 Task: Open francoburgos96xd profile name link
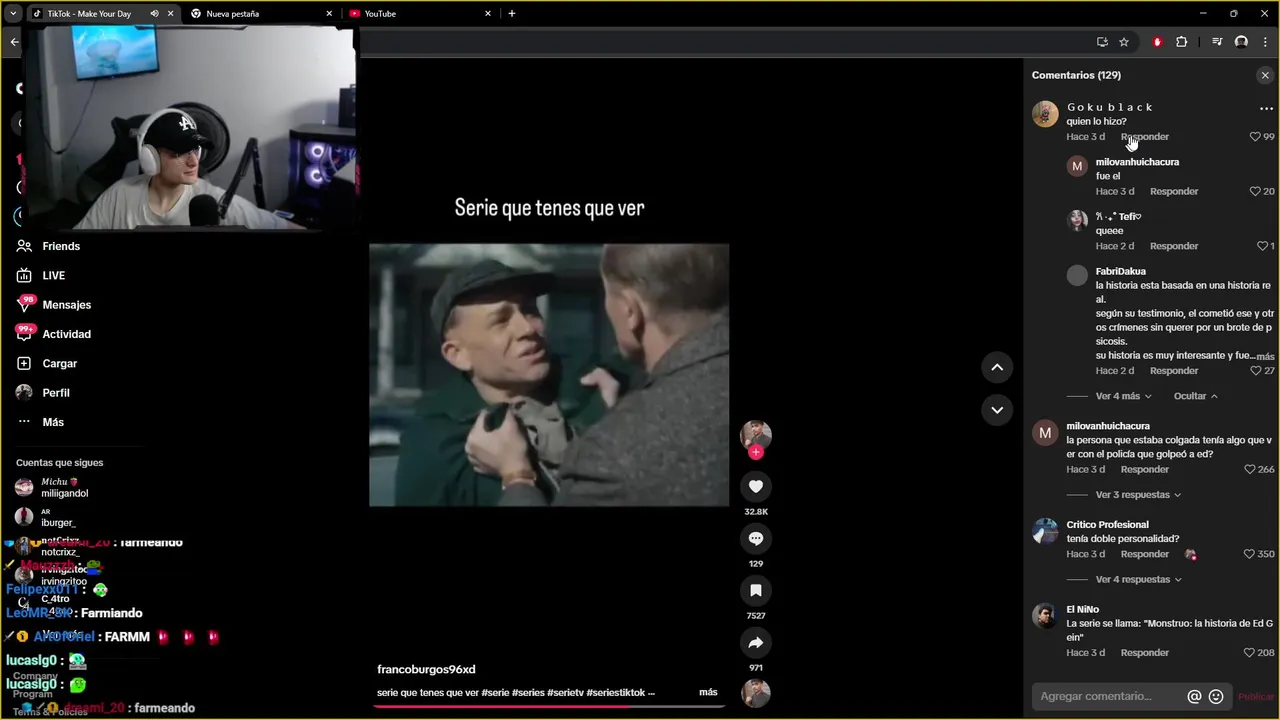point(426,669)
